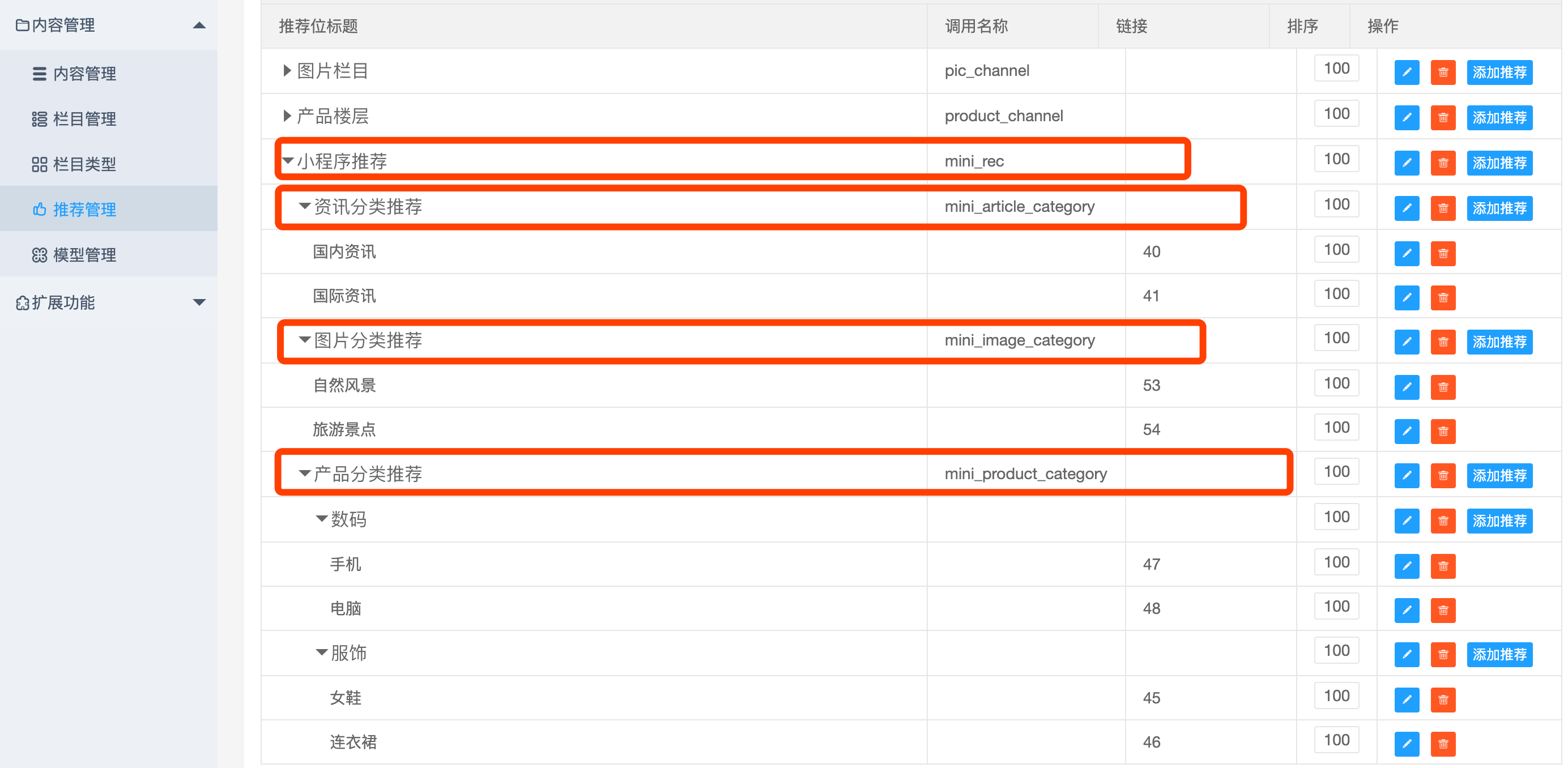Image resolution: width=1568 pixels, height=768 pixels.
Task: Collapse the 服饰 tree row
Action: (321, 652)
